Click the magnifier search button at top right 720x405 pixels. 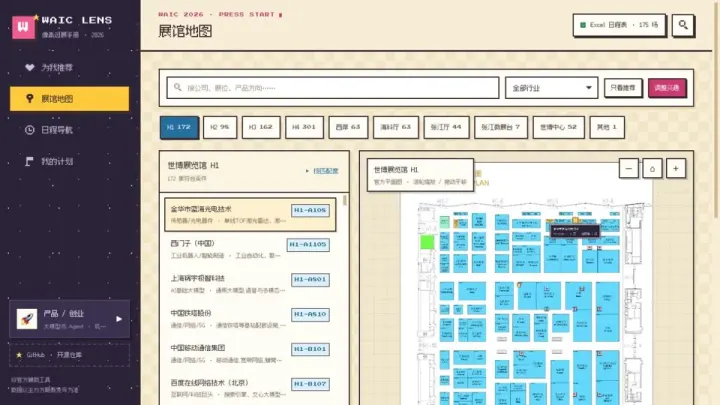click(683, 25)
